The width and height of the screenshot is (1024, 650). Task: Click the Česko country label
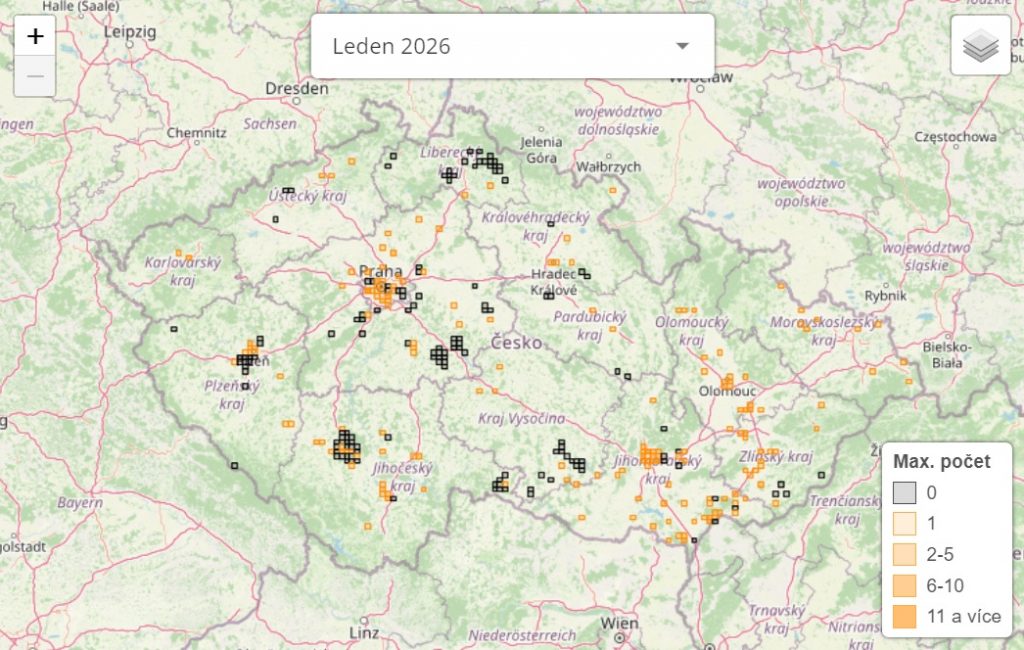click(x=516, y=343)
